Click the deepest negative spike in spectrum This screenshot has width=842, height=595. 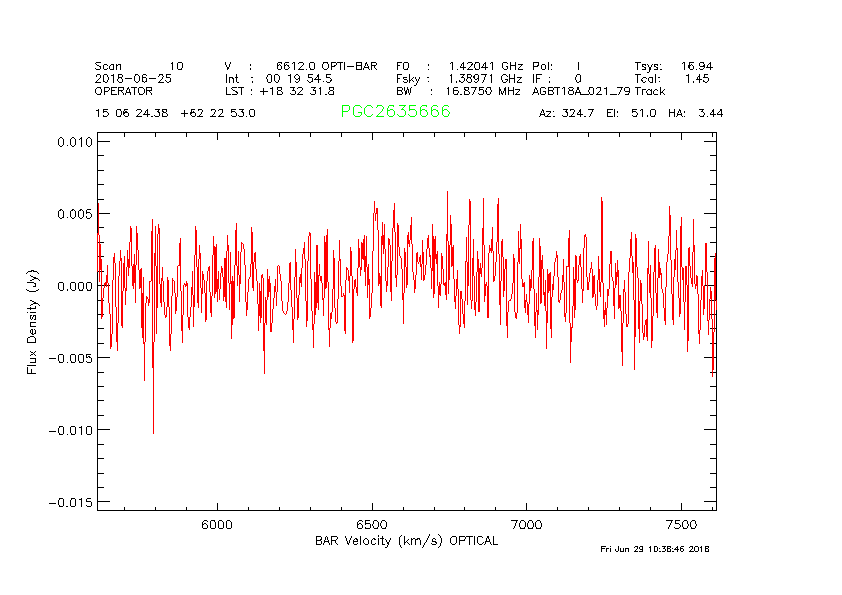coord(153,430)
